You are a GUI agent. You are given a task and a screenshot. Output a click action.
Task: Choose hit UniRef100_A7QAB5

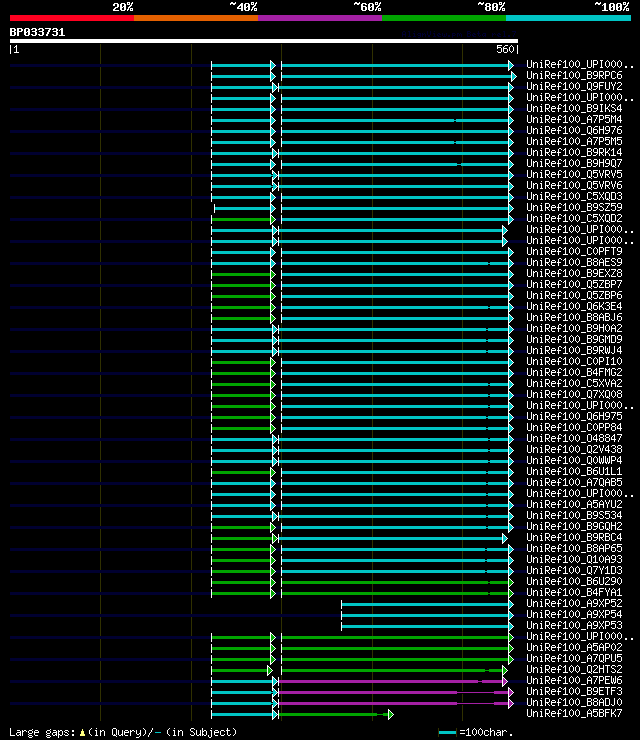574,482
